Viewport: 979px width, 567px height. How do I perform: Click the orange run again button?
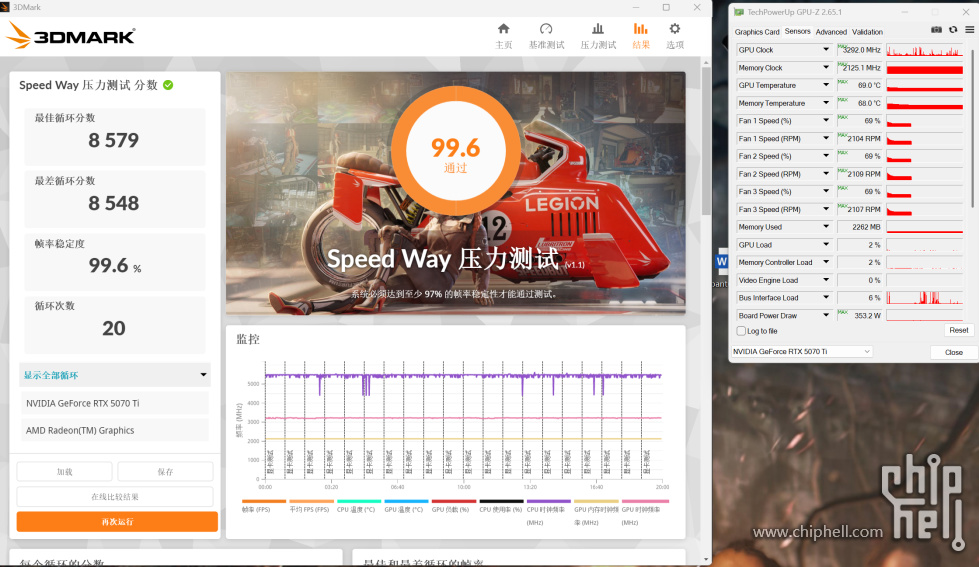[117, 521]
